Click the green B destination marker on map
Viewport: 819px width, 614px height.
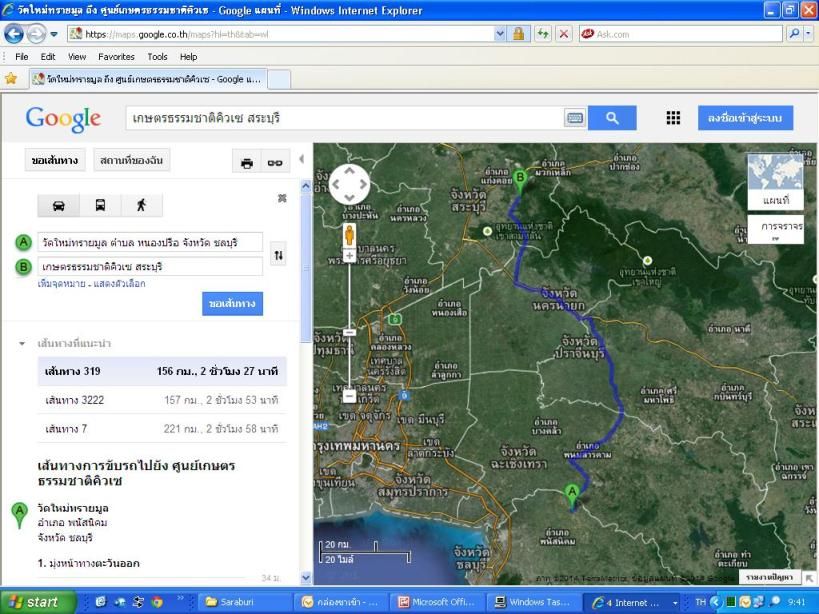point(520,181)
